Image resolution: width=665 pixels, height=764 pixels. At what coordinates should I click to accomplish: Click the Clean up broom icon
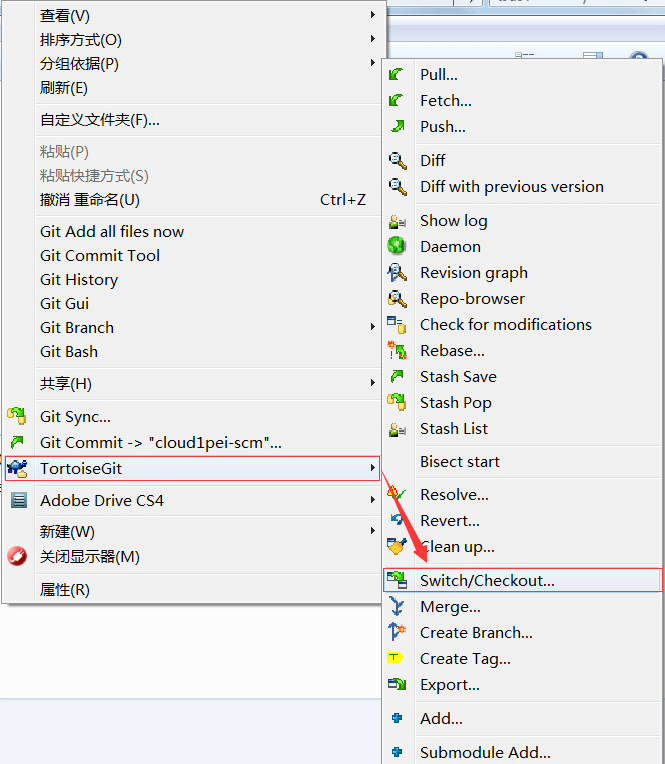tap(396, 546)
